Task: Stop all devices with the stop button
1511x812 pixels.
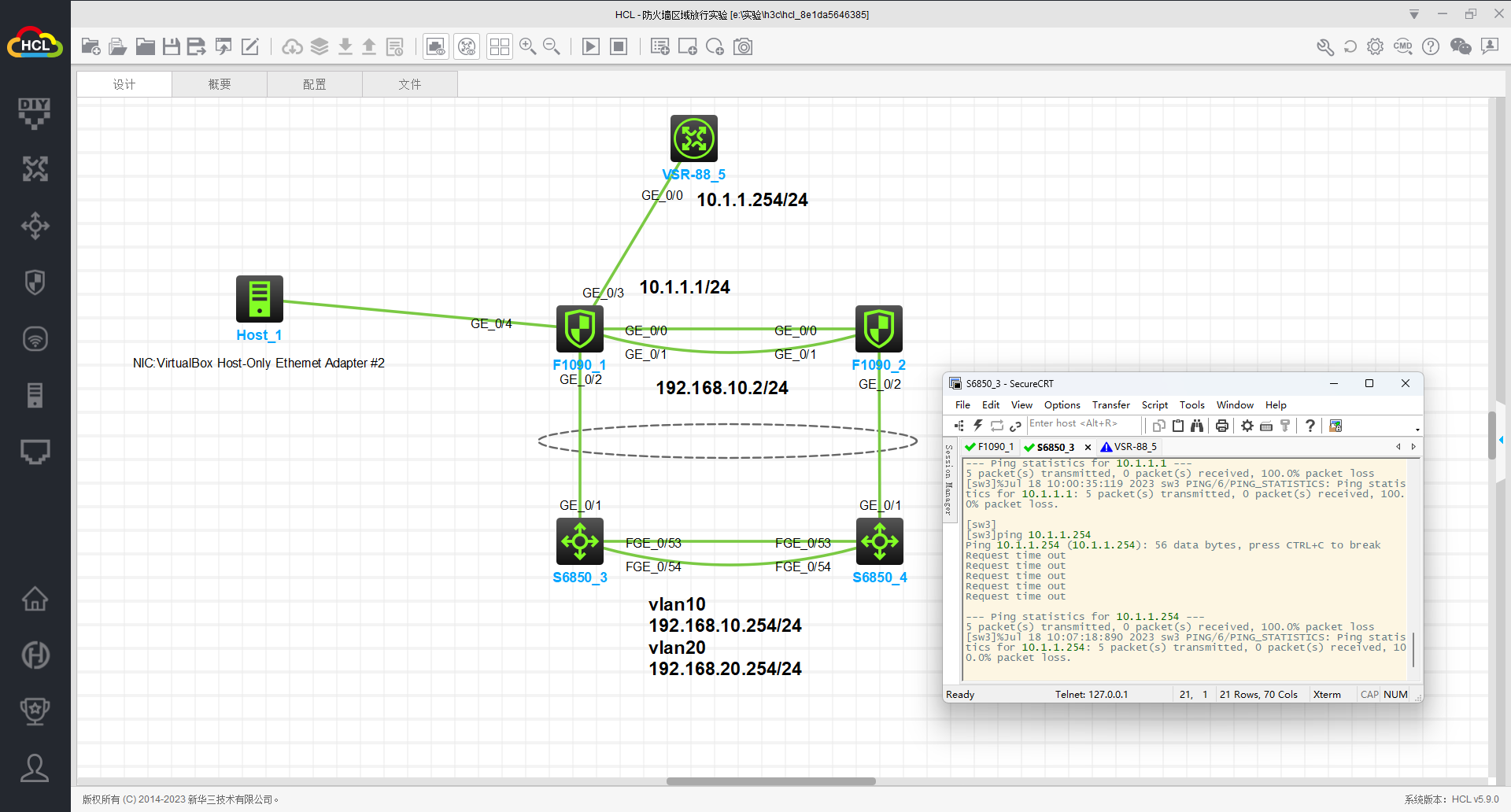Action: click(x=619, y=46)
